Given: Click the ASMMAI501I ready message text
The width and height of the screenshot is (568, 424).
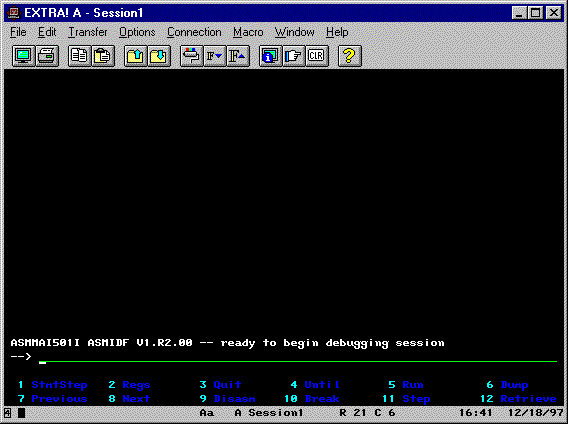Looking at the screenshot, I should [227, 343].
